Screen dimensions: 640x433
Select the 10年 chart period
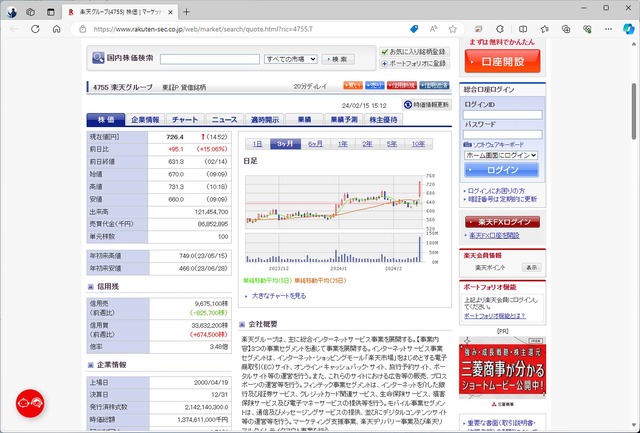click(x=418, y=144)
